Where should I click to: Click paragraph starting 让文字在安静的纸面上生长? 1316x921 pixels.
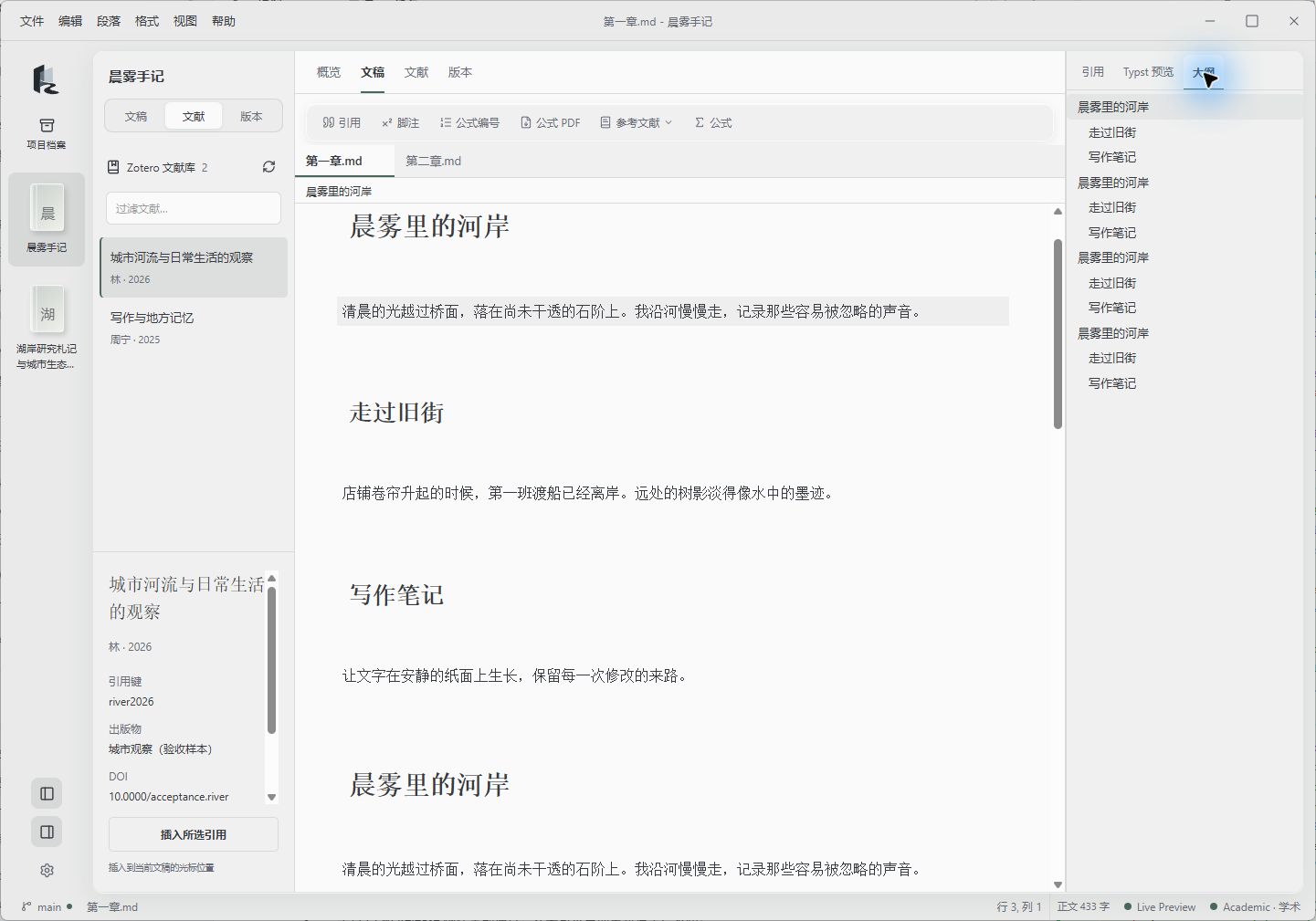[x=514, y=675]
